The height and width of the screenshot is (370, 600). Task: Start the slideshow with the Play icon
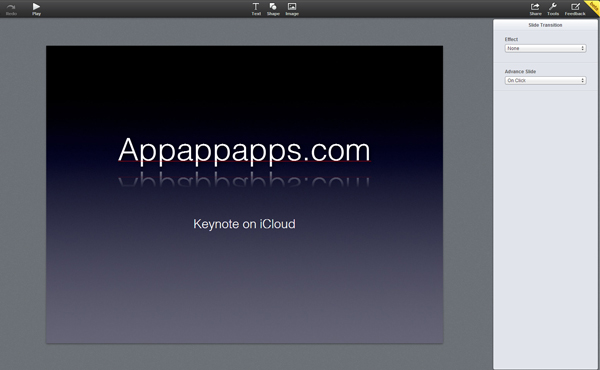[x=36, y=6]
